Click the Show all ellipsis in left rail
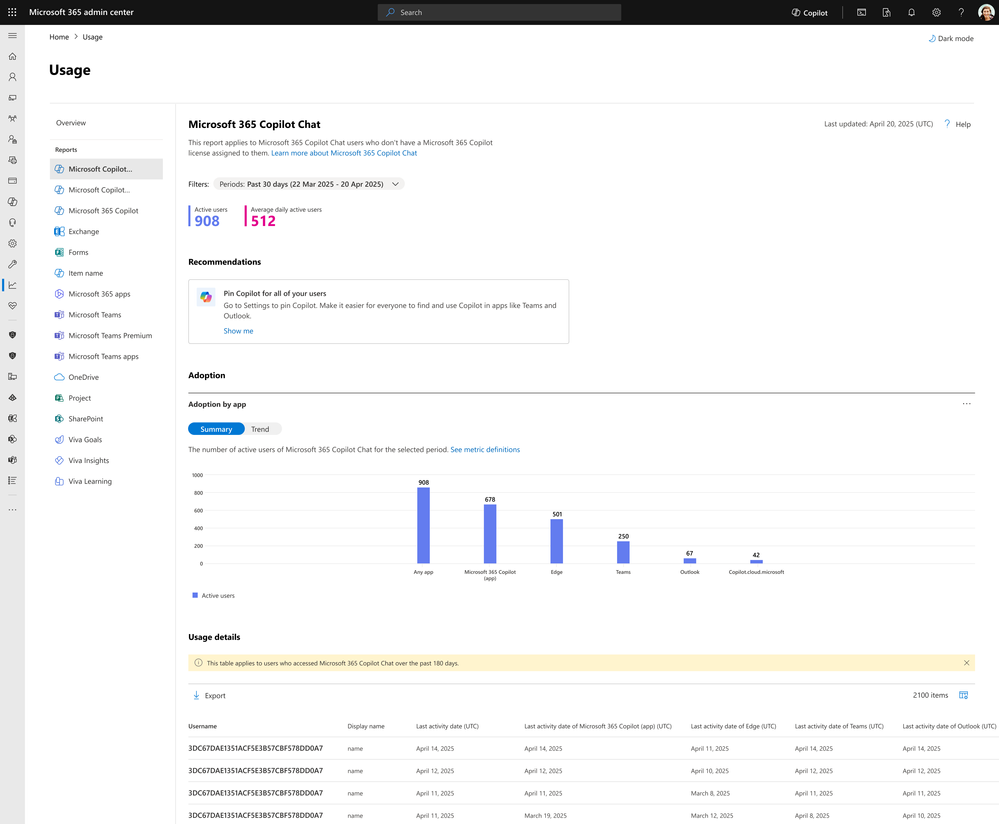Viewport: 999px width, 824px height. (12, 510)
